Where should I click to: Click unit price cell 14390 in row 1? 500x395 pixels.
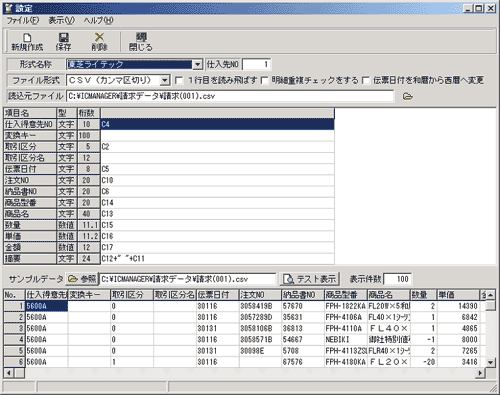pos(458,306)
